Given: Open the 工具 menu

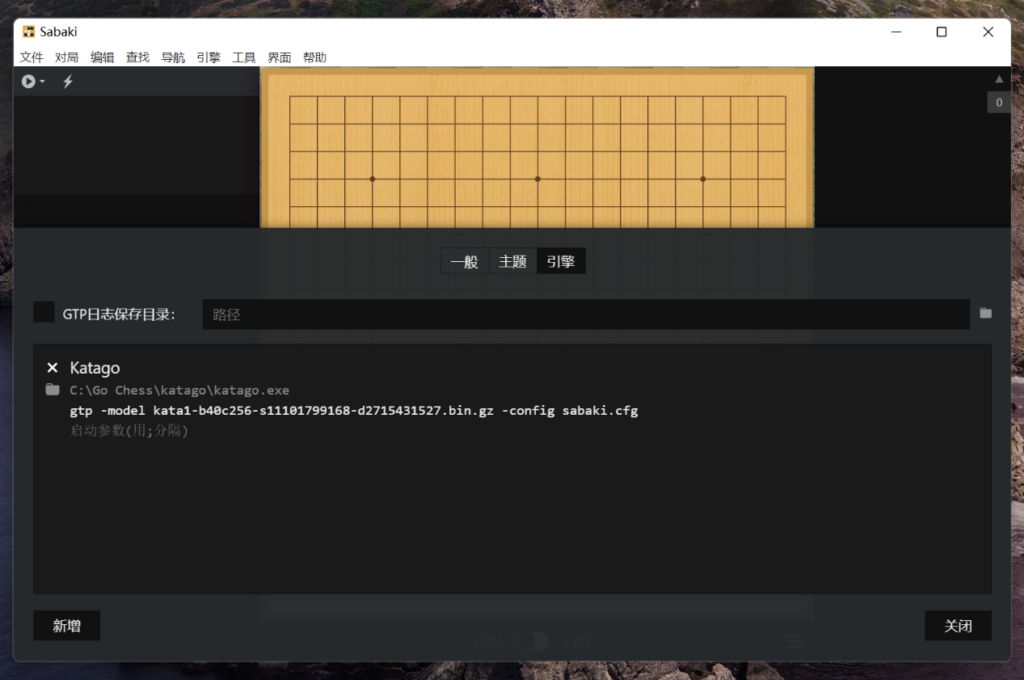Looking at the screenshot, I should coord(244,57).
